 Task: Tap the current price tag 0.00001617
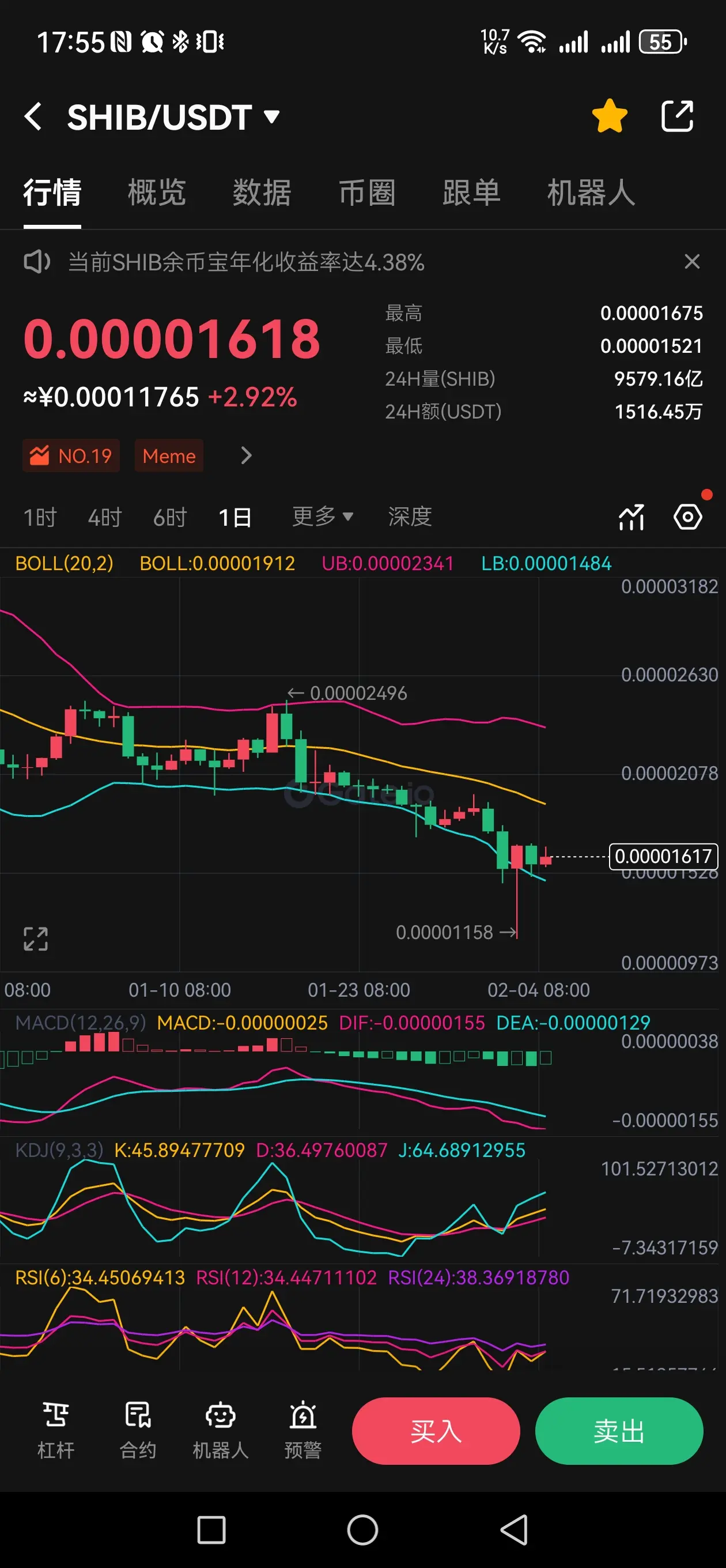663,857
